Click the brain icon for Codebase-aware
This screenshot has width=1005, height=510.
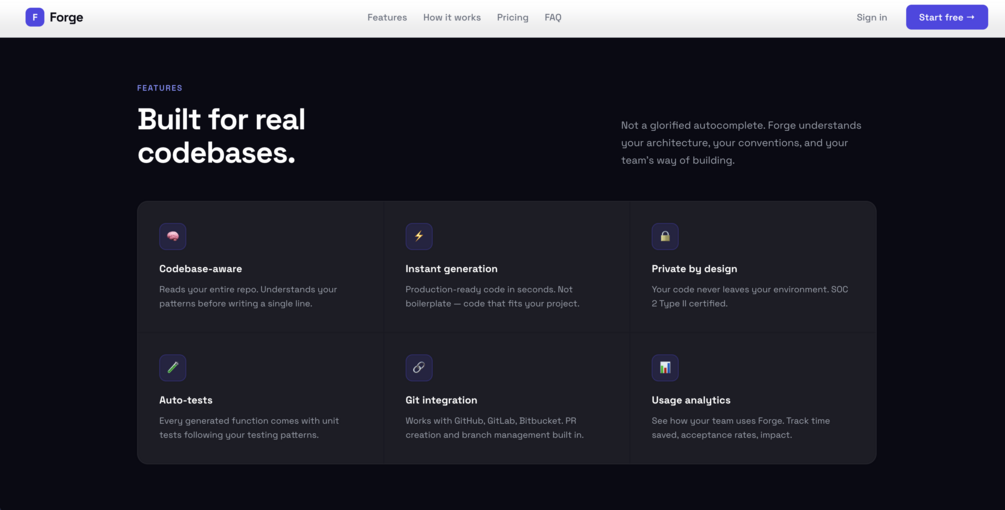[172, 236]
